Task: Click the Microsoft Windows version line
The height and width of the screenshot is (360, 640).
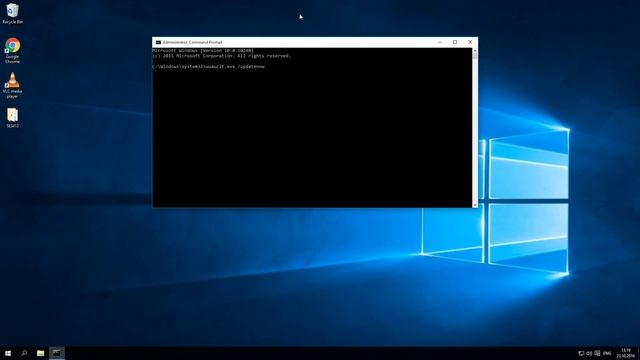Action: coord(203,51)
